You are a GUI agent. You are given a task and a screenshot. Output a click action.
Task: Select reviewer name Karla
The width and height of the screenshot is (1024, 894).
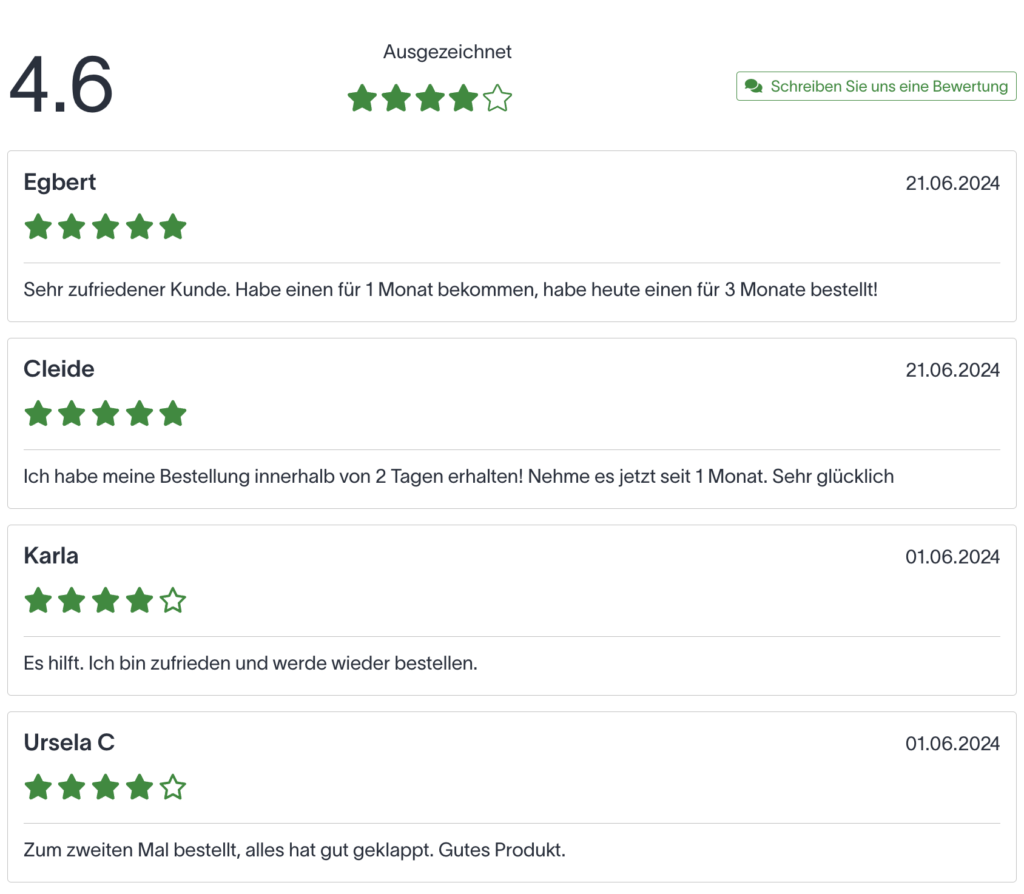(51, 556)
